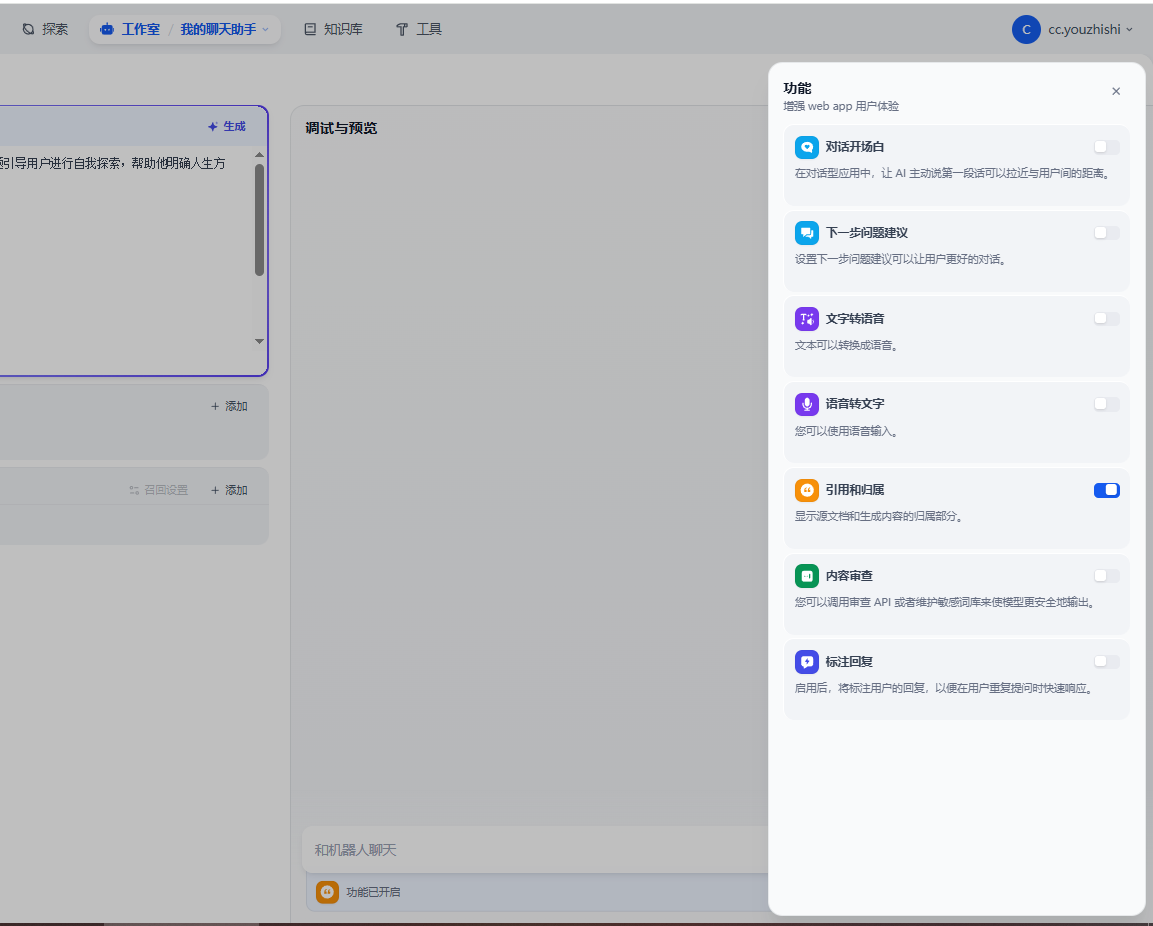The height and width of the screenshot is (926, 1153).
Task: Click 添加 next to 召回设置
Action: pos(229,490)
